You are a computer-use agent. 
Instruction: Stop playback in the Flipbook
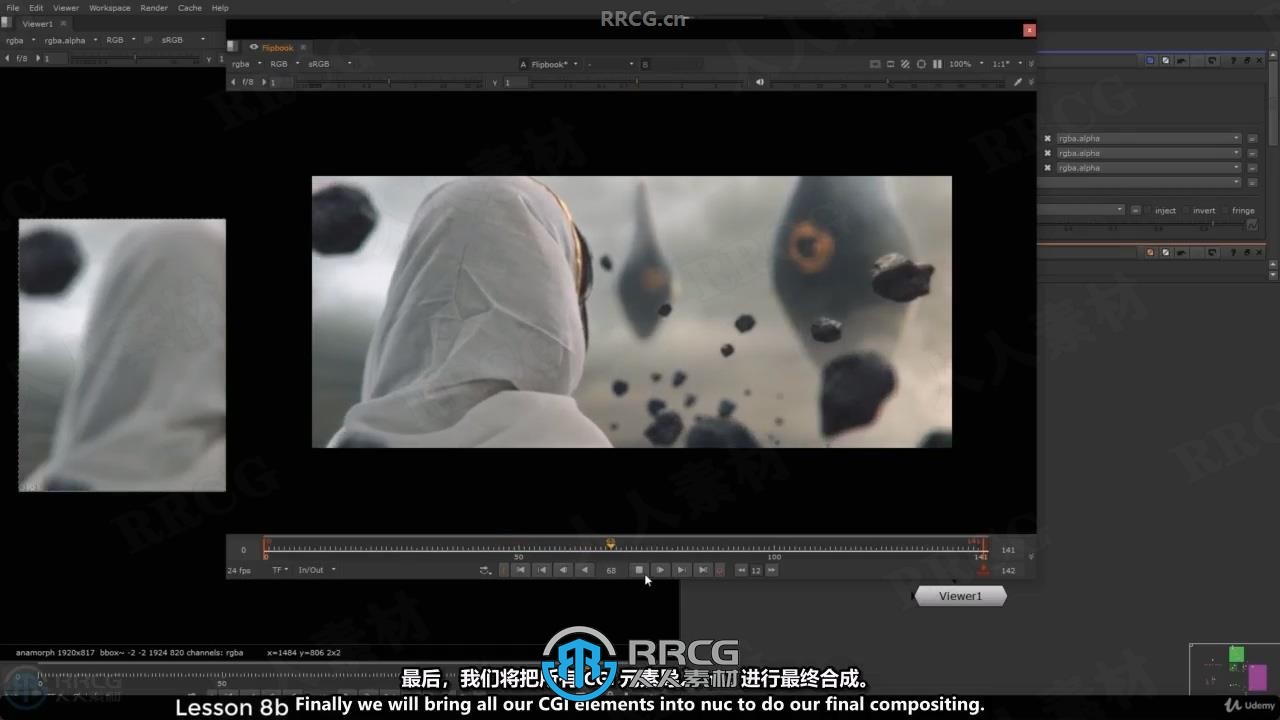[639, 570]
